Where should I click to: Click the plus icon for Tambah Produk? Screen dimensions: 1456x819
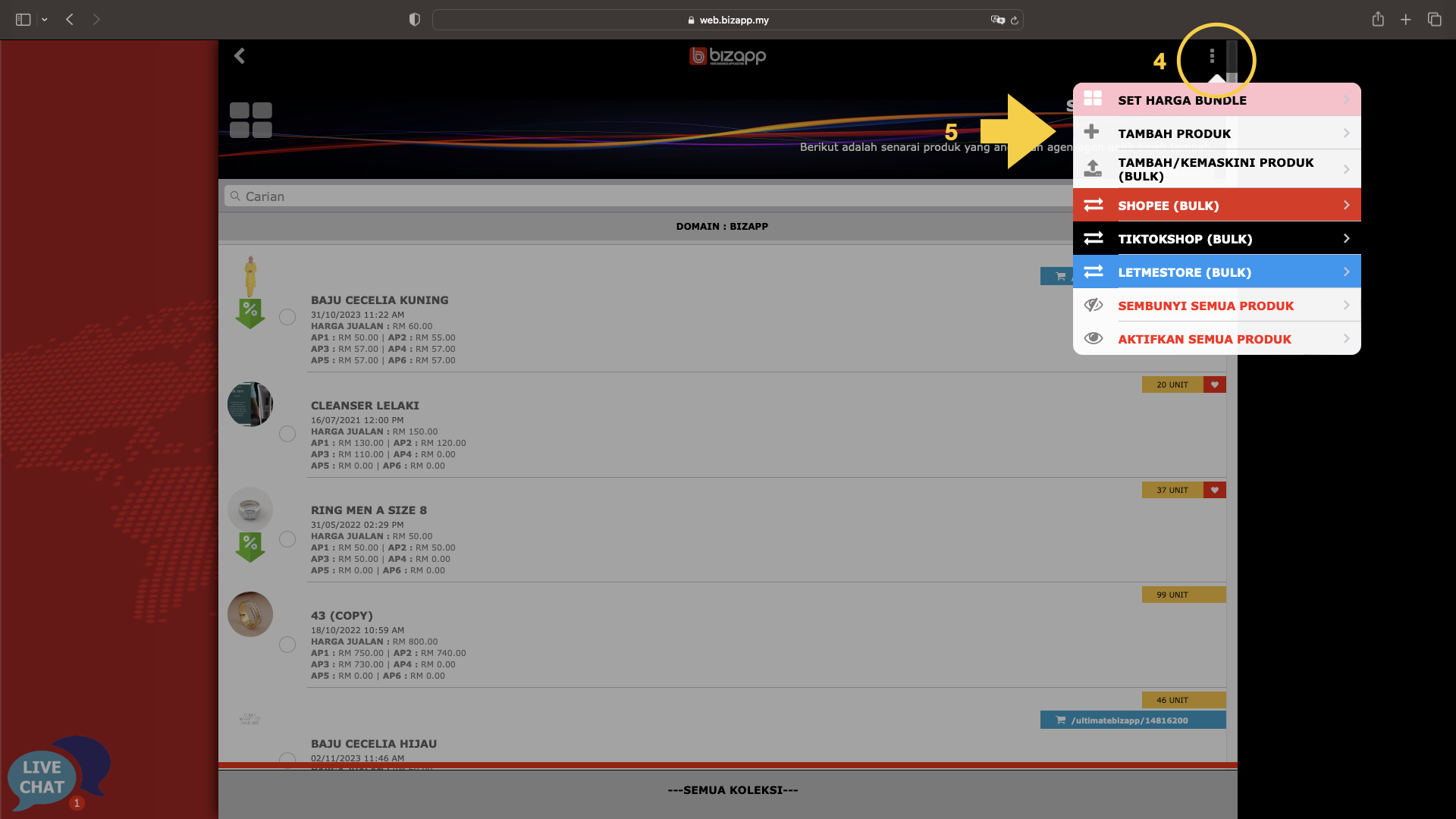[x=1092, y=131]
